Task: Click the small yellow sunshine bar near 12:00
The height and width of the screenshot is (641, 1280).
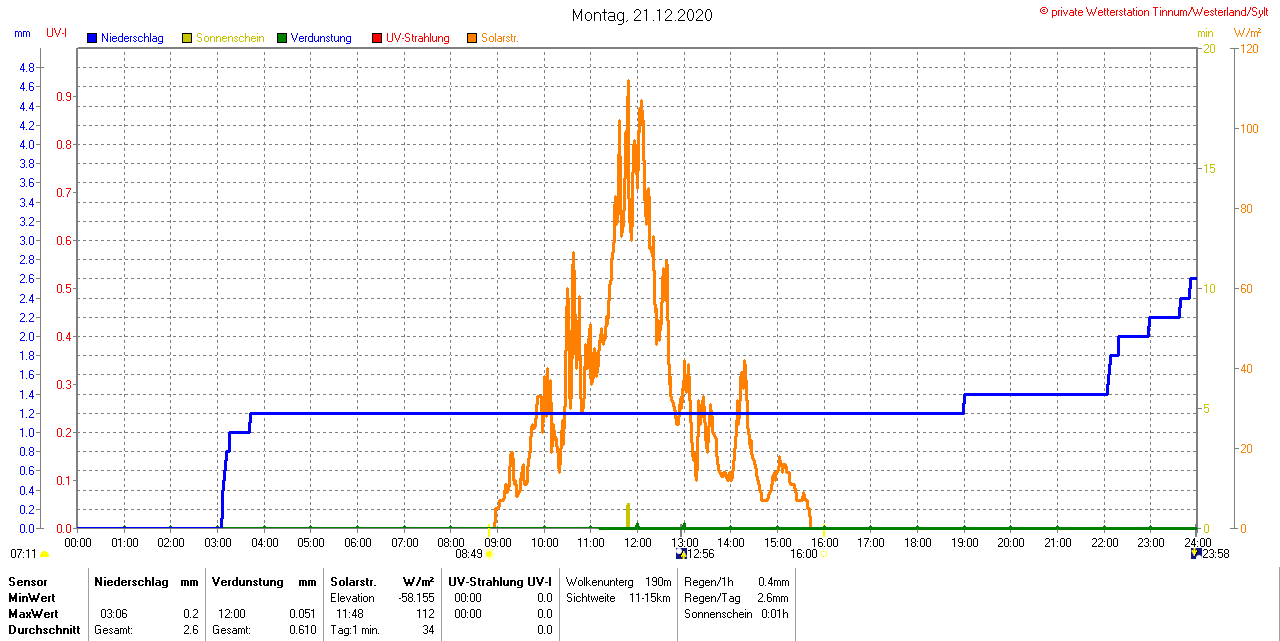Action: 627,515
